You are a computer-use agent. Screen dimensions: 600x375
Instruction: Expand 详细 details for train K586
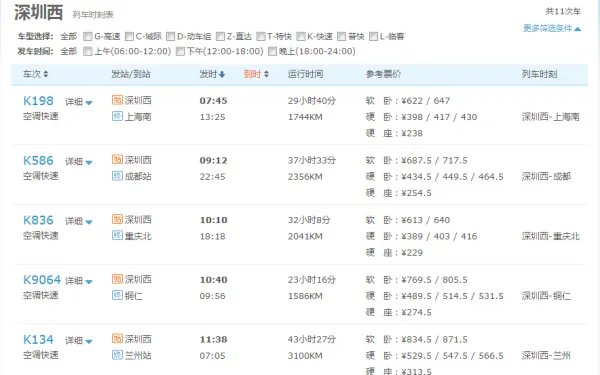click(x=78, y=161)
